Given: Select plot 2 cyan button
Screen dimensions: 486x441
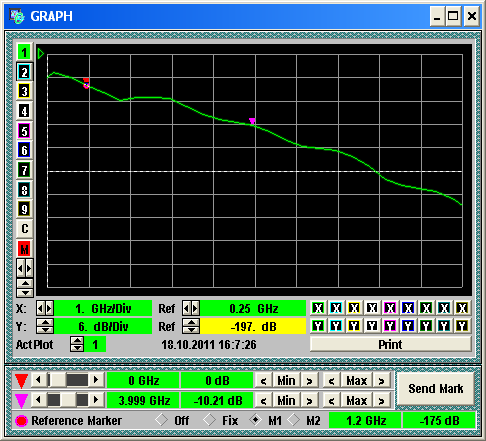Looking at the screenshot, I should [24, 72].
